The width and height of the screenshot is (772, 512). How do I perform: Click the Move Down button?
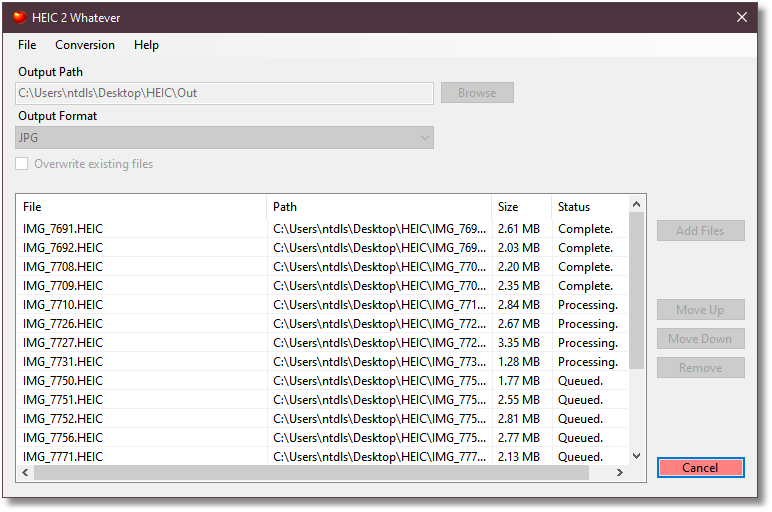click(x=700, y=339)
